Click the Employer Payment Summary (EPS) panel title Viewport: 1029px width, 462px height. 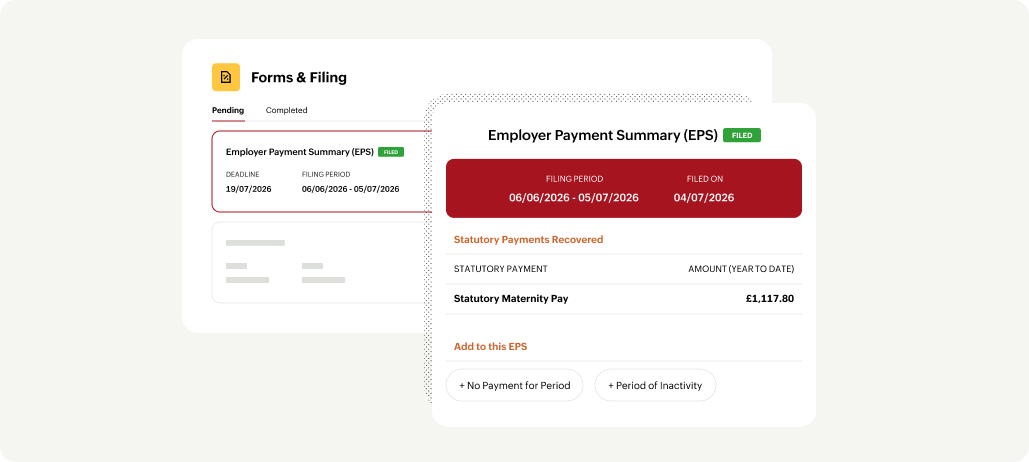(x=602, y=136)
